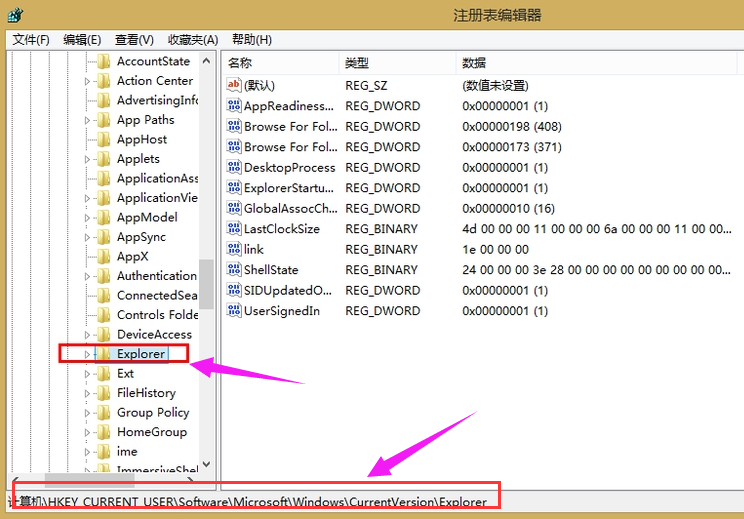This screenshot has height=519, width=744.
Task: Select the Action Center folder icon
Action: point(104,81)
